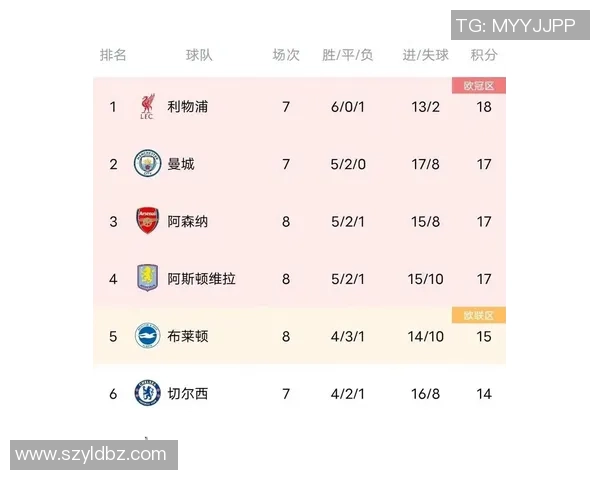
Task: Click the www.szyldbz.com watermark link
Action: point(91,454)
